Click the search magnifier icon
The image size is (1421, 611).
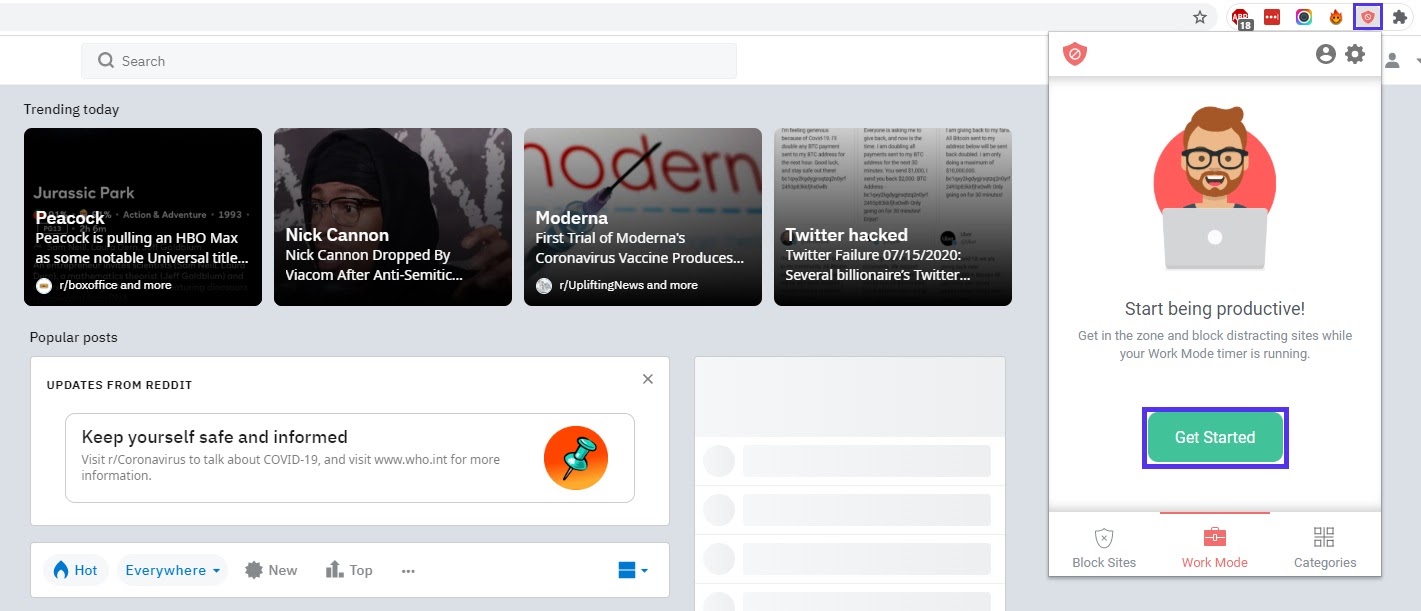[105, 61]
